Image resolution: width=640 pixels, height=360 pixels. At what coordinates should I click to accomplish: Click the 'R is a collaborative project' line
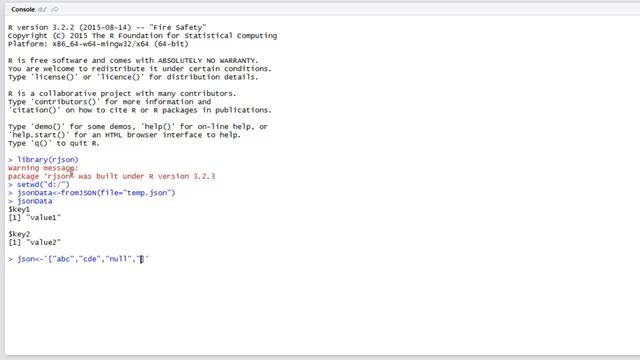(122, 93)
